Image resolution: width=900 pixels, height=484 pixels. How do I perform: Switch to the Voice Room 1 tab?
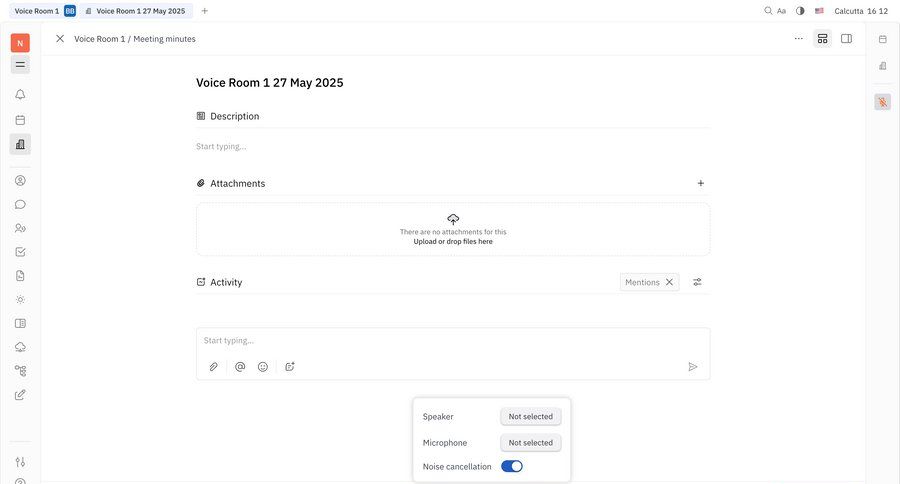click(x=36, y=11)
